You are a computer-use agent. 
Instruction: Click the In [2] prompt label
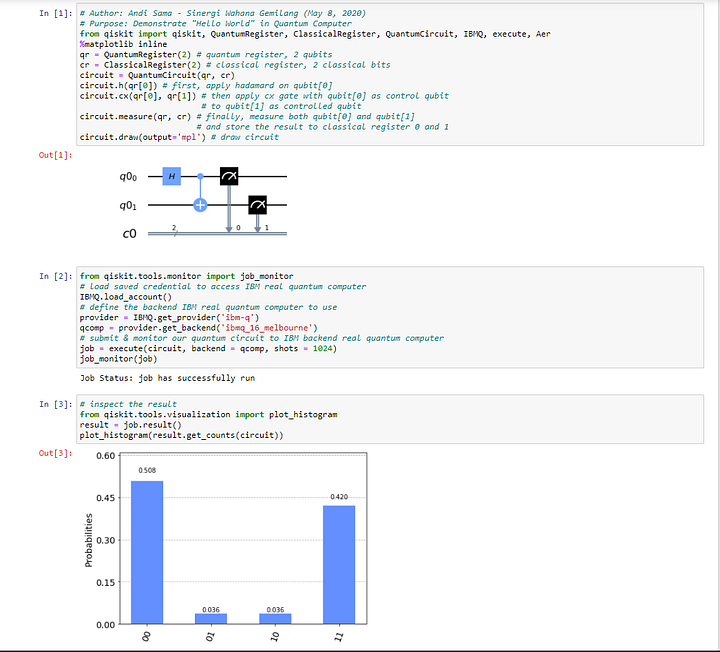point(56,276)
